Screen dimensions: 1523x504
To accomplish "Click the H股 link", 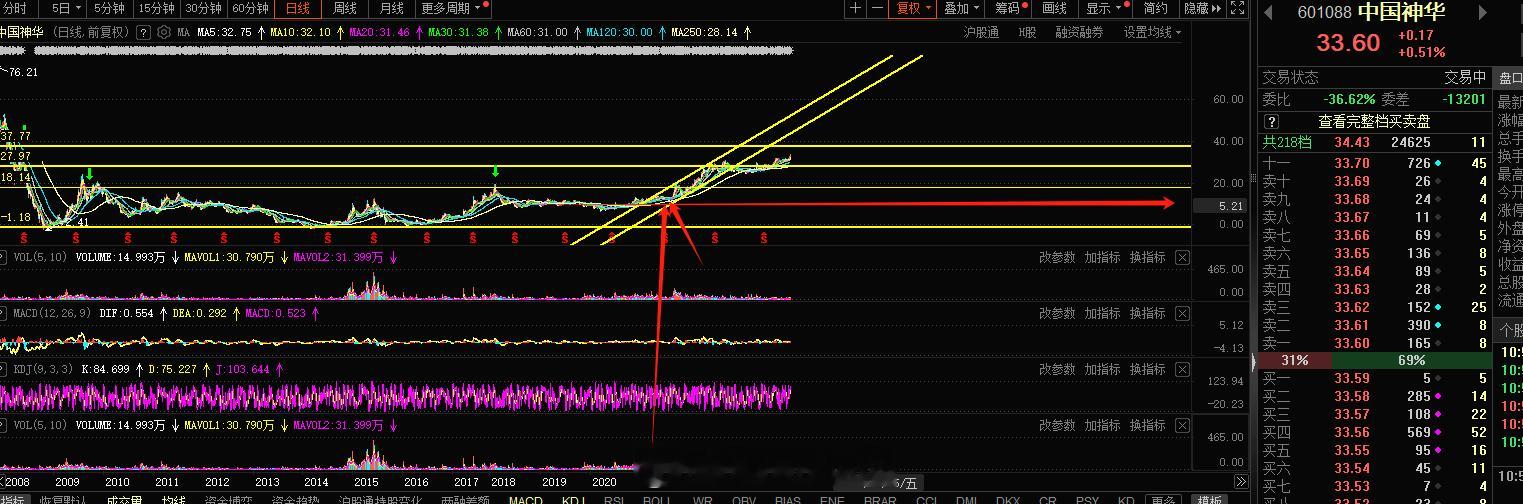I will 1027,32.
